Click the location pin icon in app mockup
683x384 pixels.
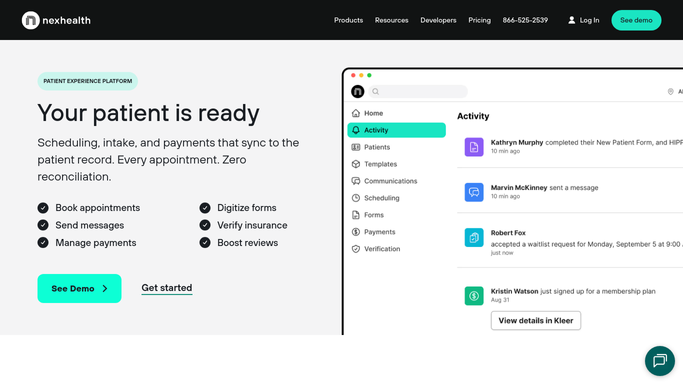pyautogui.click(x=670, y=91)
